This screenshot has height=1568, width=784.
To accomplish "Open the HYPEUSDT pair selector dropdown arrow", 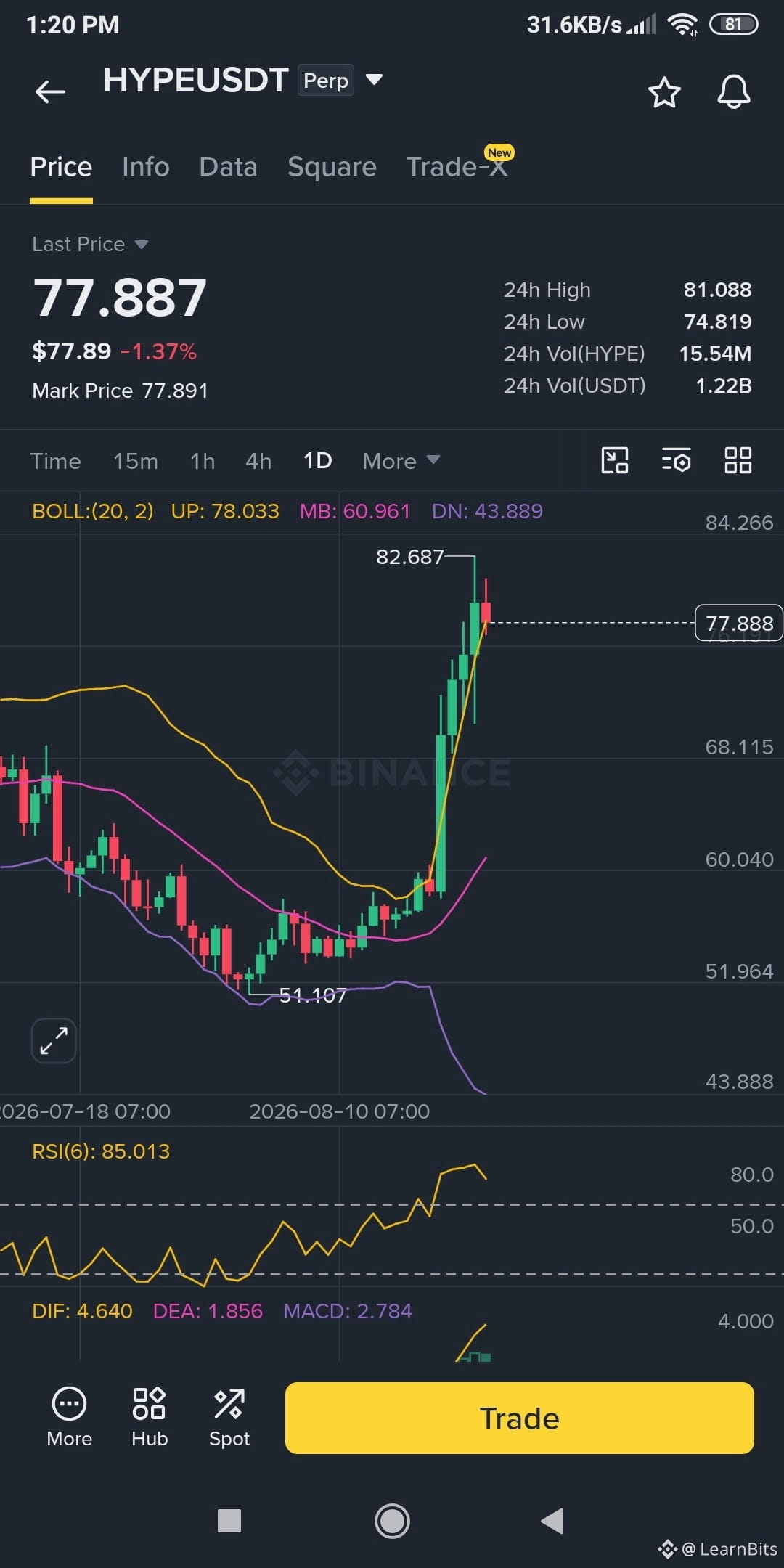I will pos(374,79).
